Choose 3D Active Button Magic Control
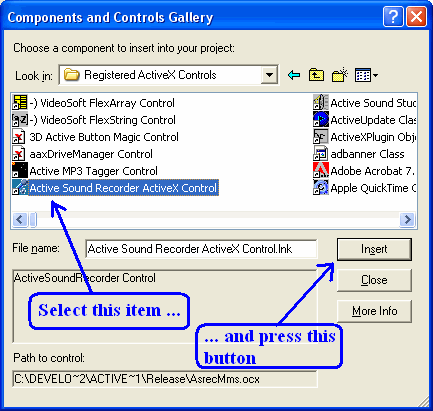The width and height of the screenshot is (433, 411). (95, 137)
